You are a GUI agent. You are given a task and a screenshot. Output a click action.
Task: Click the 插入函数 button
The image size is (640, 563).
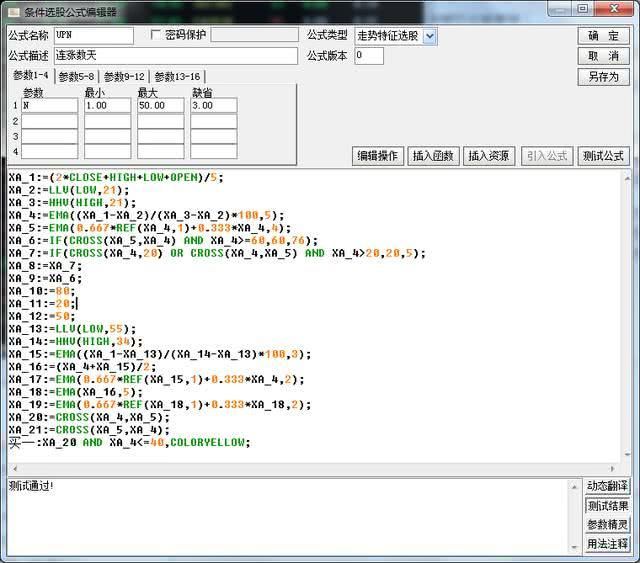tap(433, 156)
